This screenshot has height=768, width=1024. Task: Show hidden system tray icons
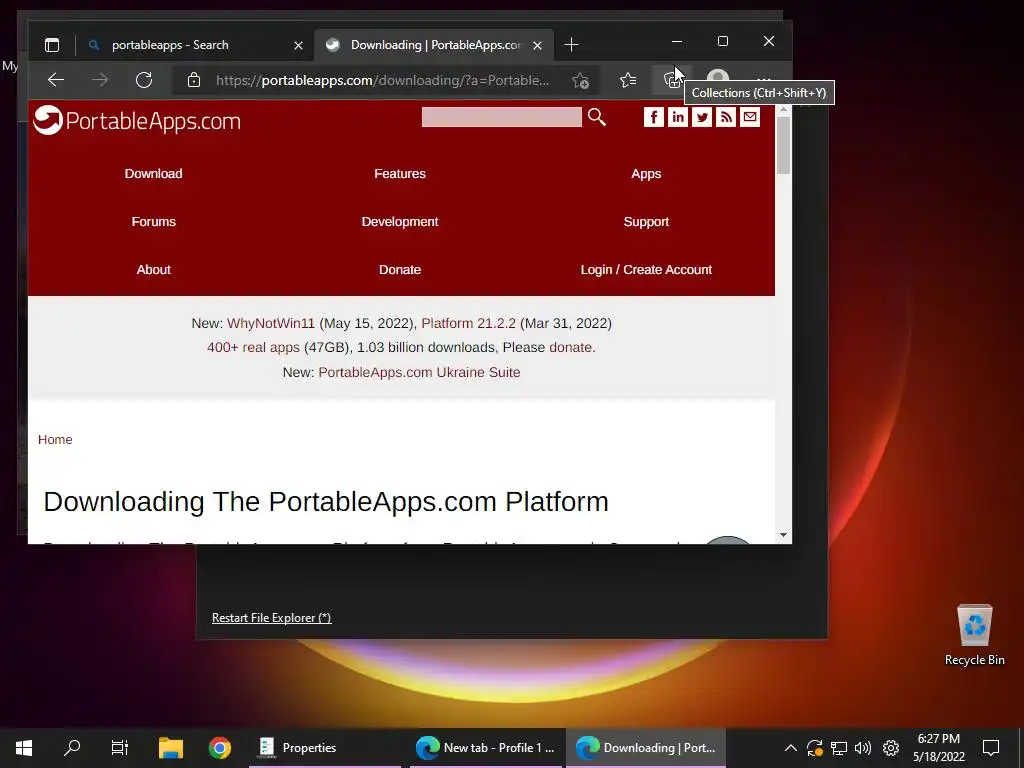(x=790, y=748)
